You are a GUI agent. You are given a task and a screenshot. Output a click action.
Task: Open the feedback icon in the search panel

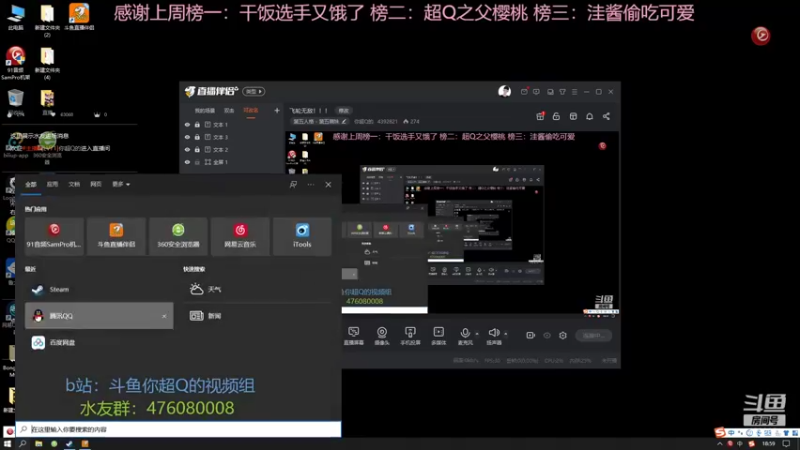coord(293,184)
